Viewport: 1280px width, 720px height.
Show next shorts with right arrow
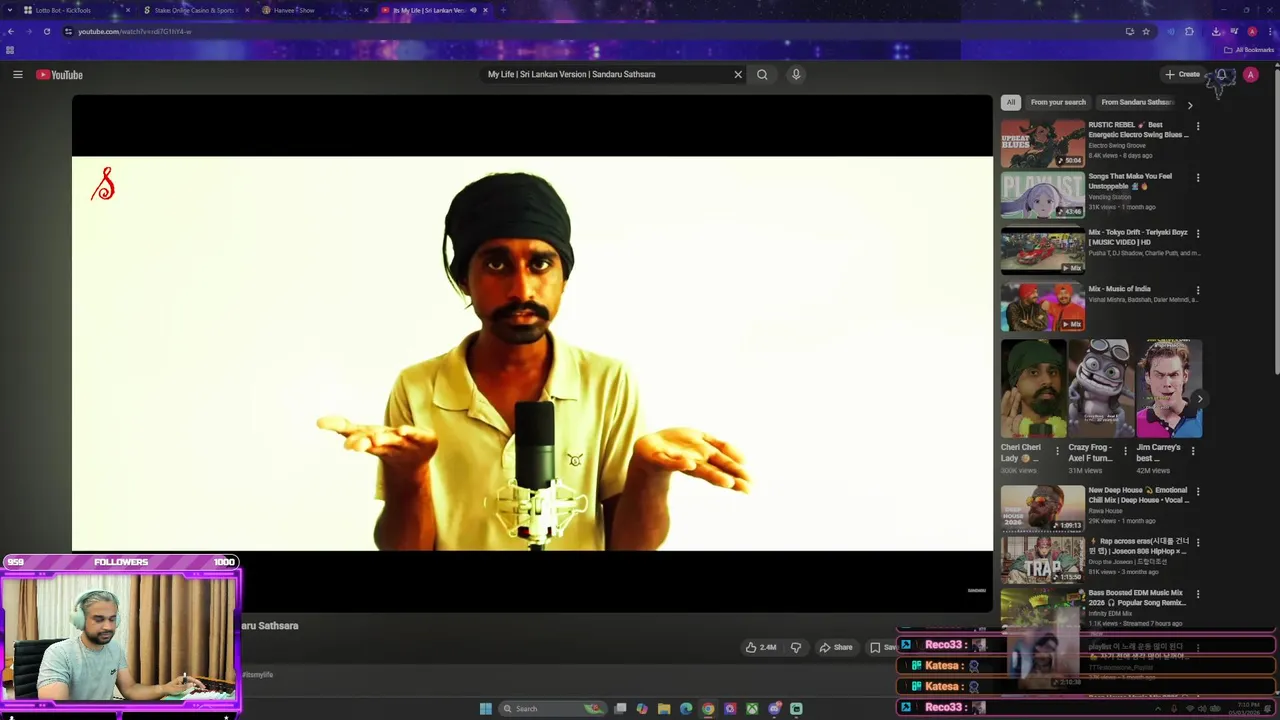[x=1200, y=399]
